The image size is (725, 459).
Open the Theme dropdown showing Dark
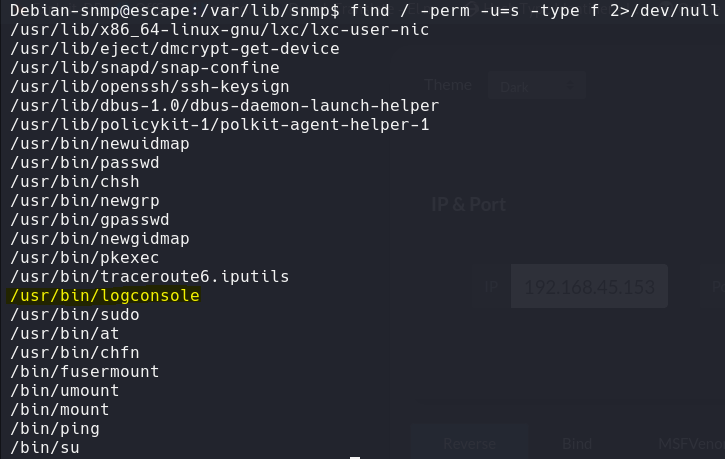pos(535,86)
